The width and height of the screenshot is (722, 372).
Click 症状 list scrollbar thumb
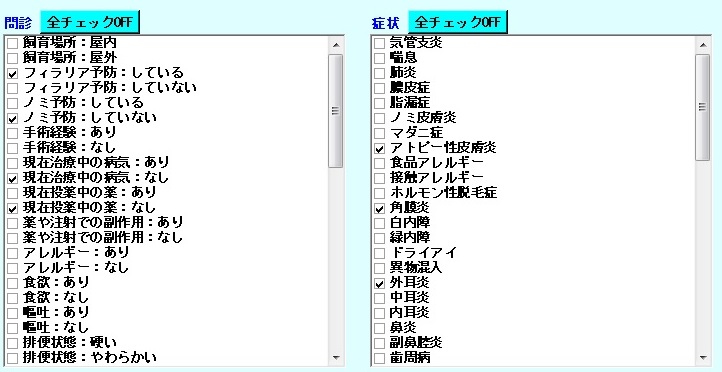703,107
